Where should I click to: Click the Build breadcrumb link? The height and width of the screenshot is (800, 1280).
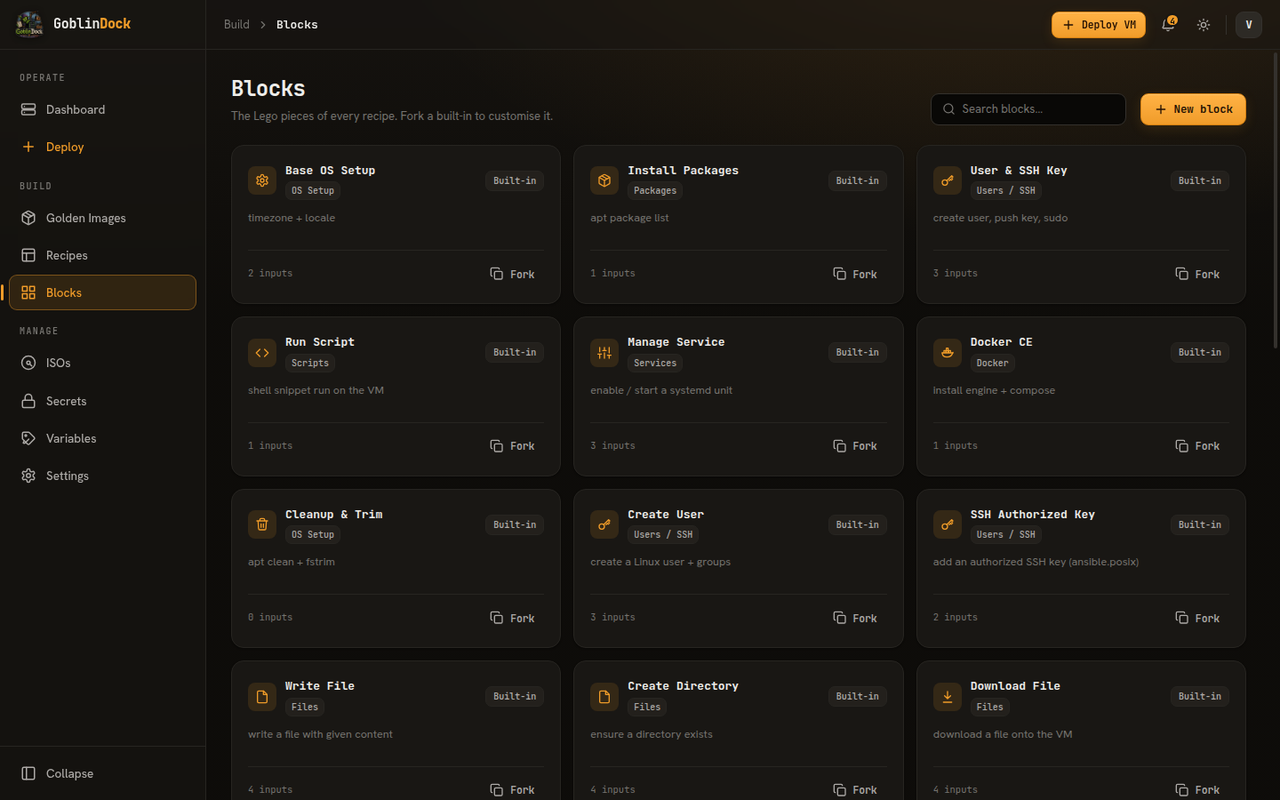coord(237,24)
